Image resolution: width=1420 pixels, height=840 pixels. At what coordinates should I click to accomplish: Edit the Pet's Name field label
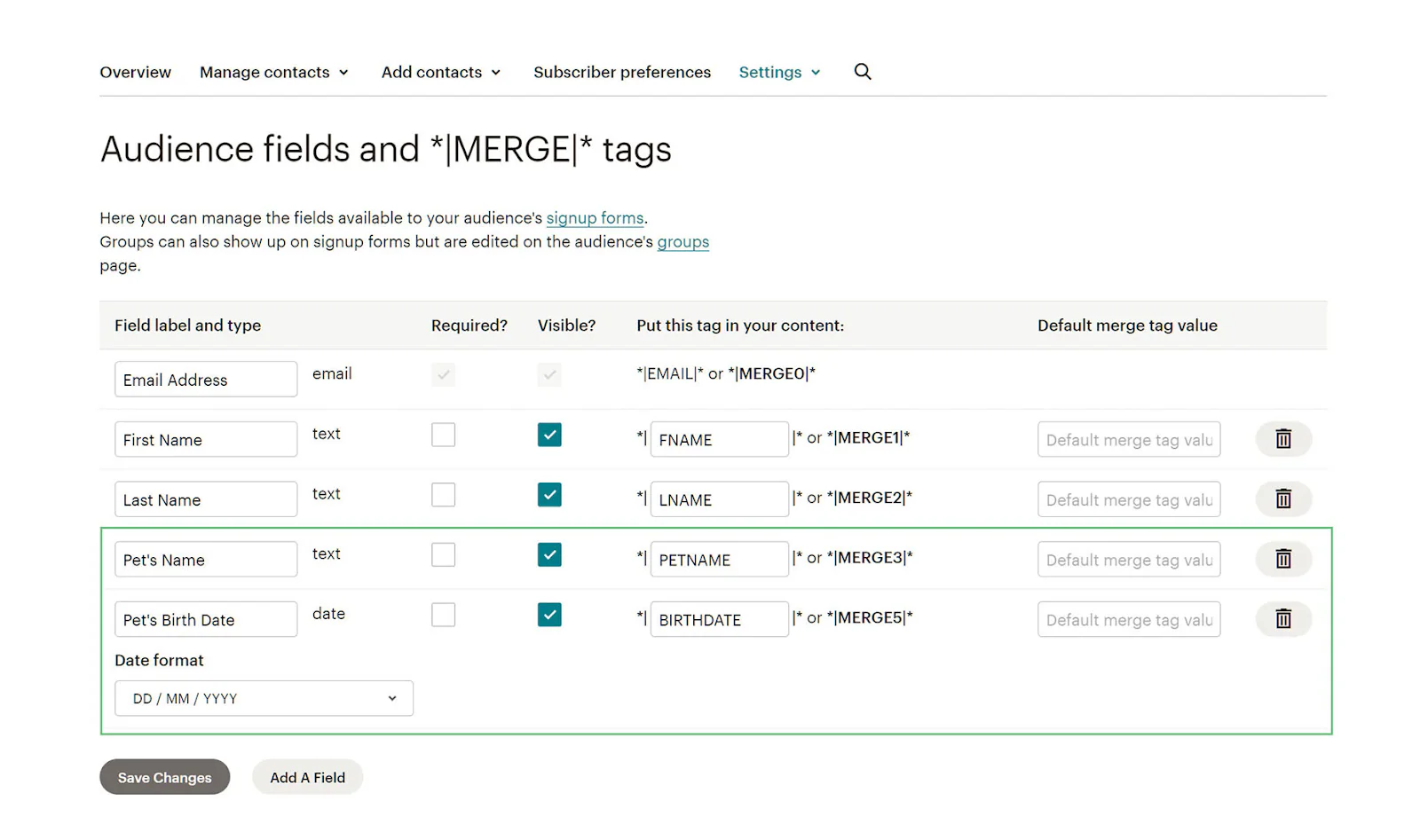tap(206, 559)
